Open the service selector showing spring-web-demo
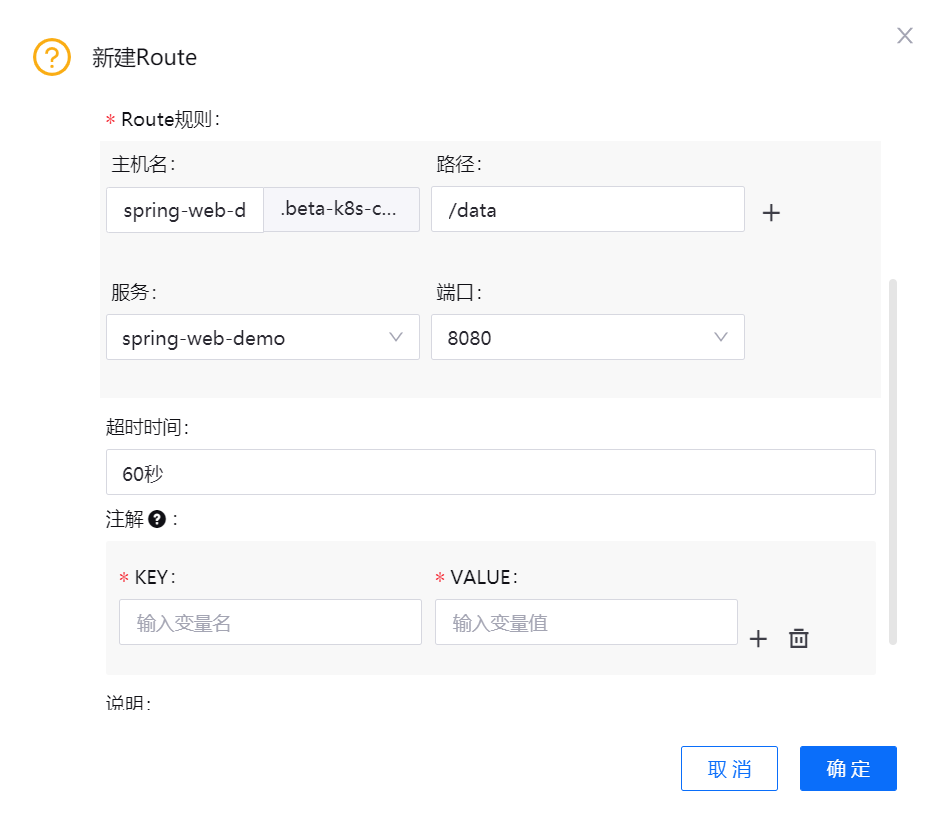This screenshot has width=929, height=814. 263,337
